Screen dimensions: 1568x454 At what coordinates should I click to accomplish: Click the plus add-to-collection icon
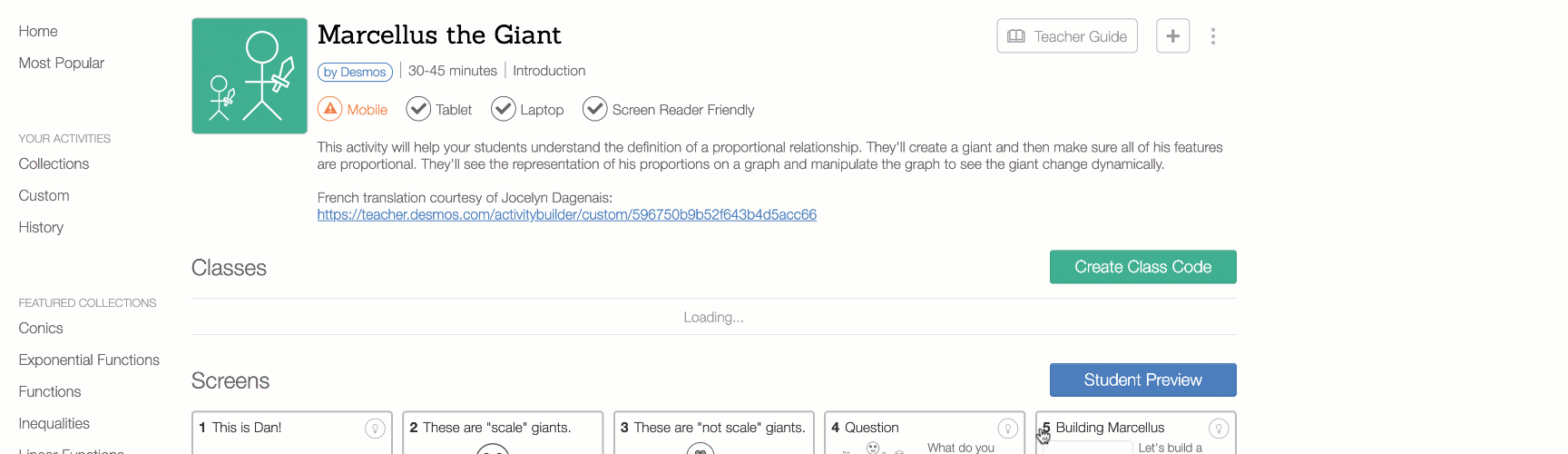1172,36
